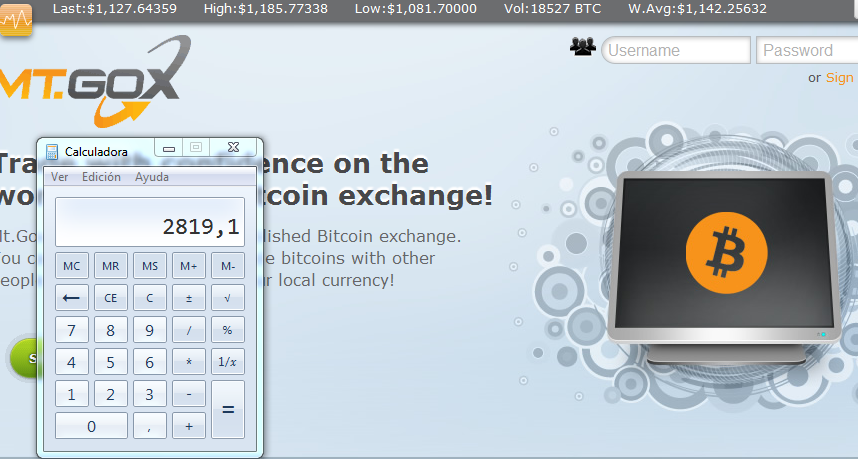Click the Calculadora app icon in title bar
The height and width of the screenshot is (459, 858).
[x=52, y=152]
